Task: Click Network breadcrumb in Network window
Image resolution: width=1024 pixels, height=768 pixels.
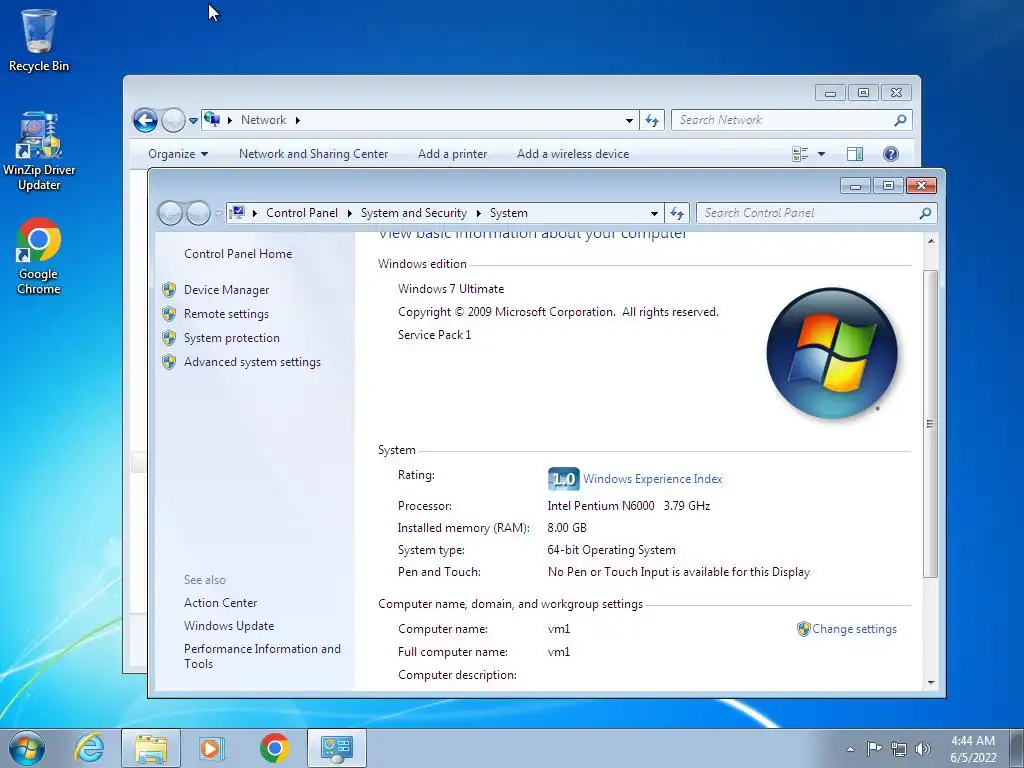Action: 263,120
